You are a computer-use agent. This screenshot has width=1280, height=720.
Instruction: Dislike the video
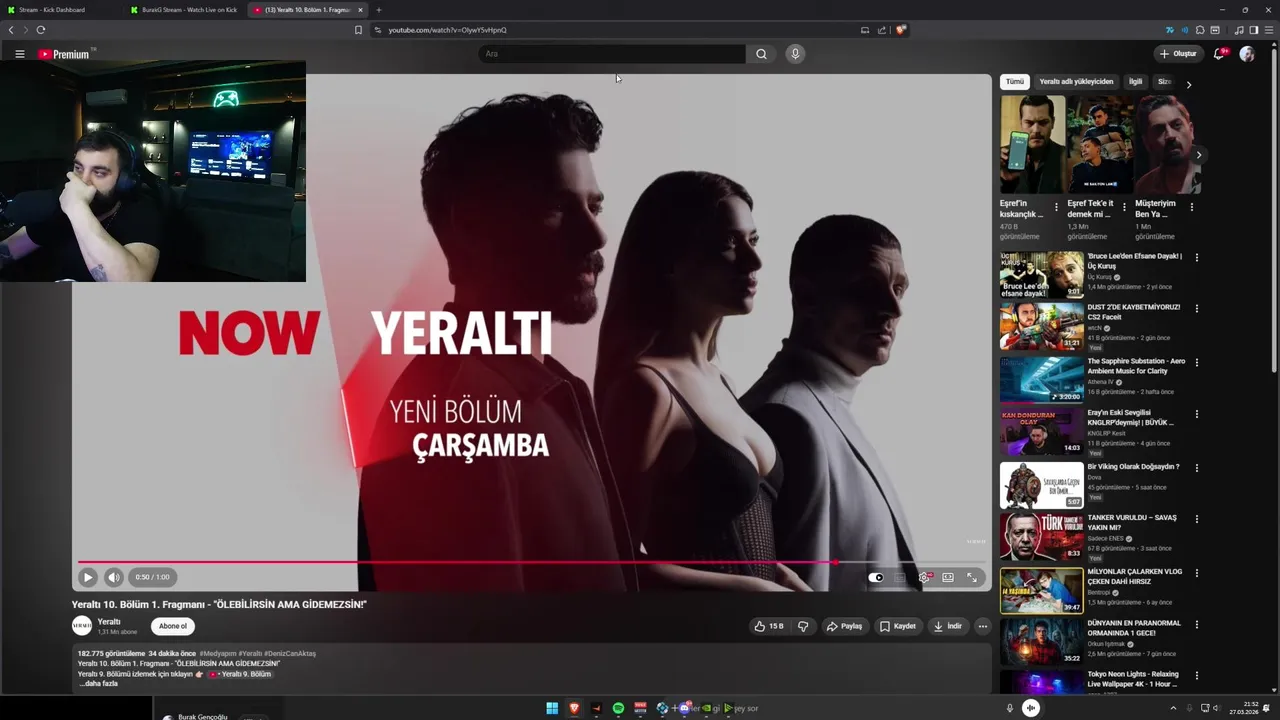tap(803, 626)
